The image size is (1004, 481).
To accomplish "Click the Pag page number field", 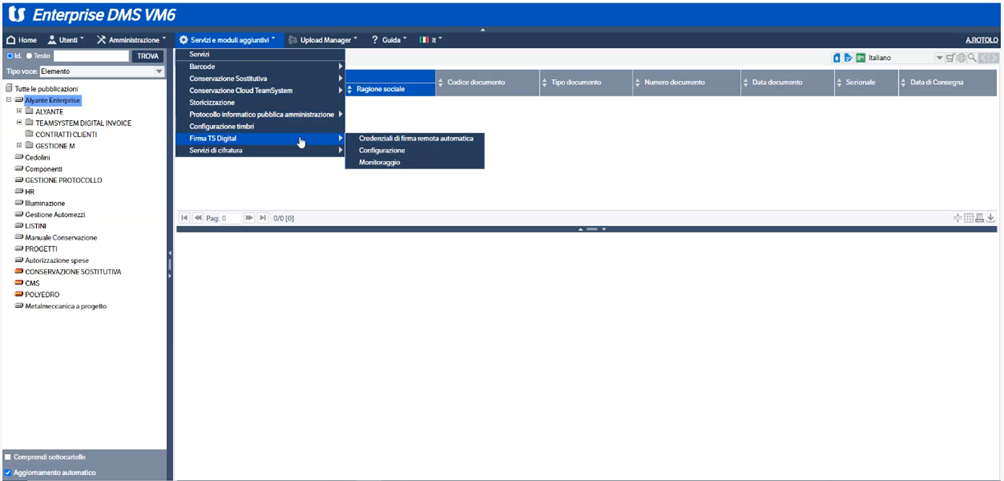I will 231,218.
